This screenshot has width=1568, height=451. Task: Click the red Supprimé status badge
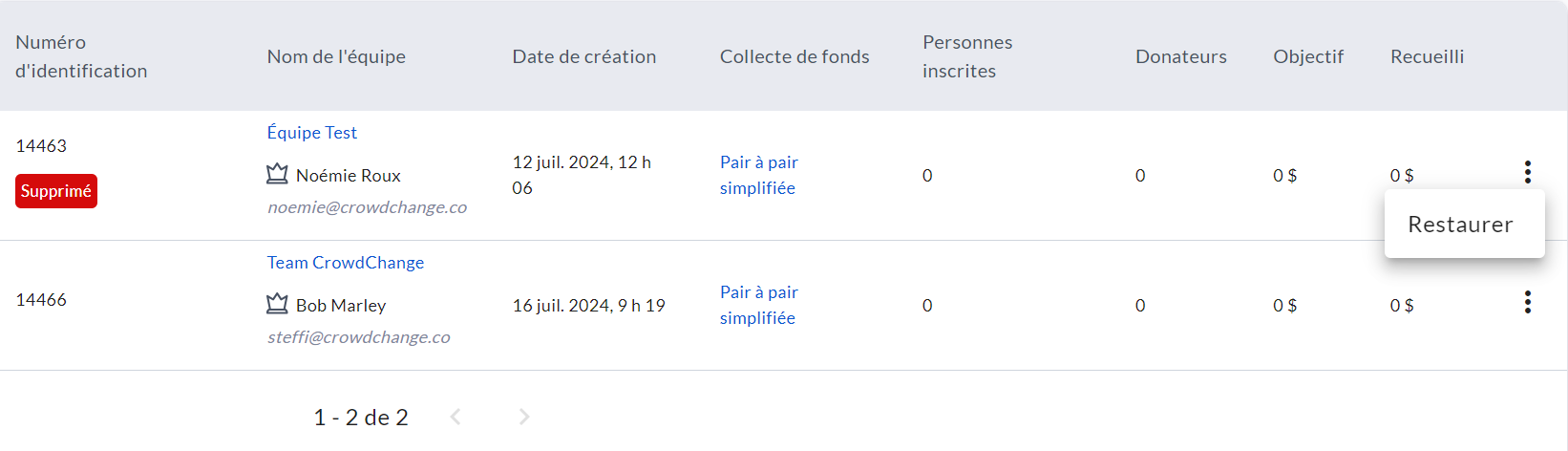(56, 191)
